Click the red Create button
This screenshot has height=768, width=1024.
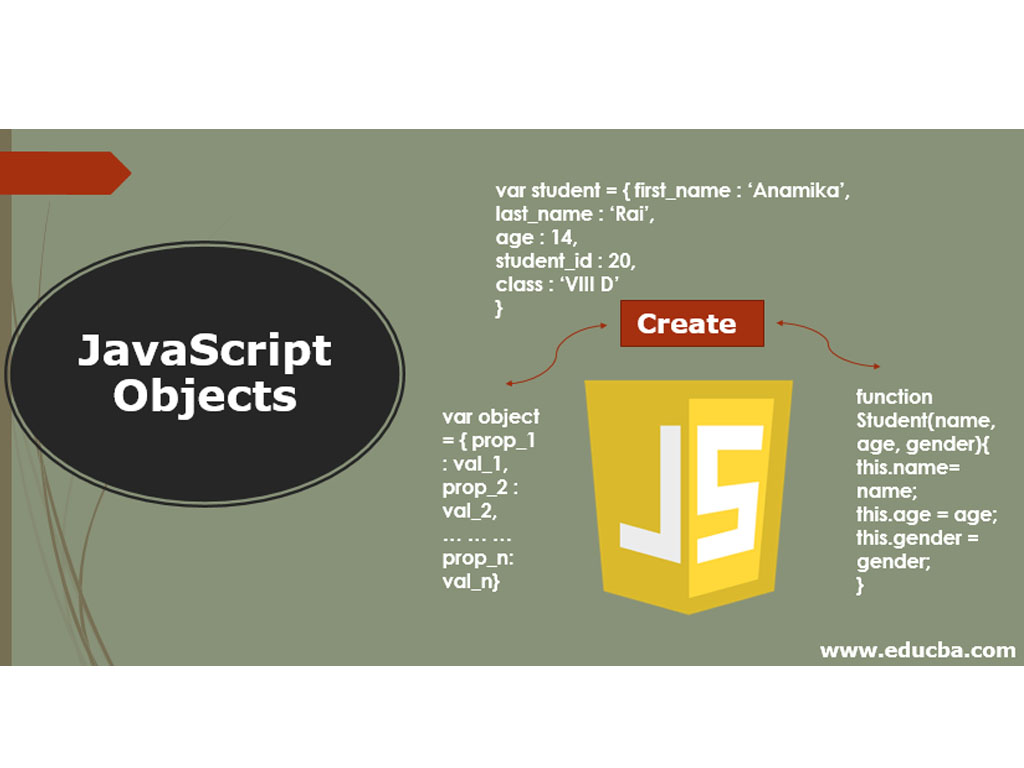tap(691, 324)
